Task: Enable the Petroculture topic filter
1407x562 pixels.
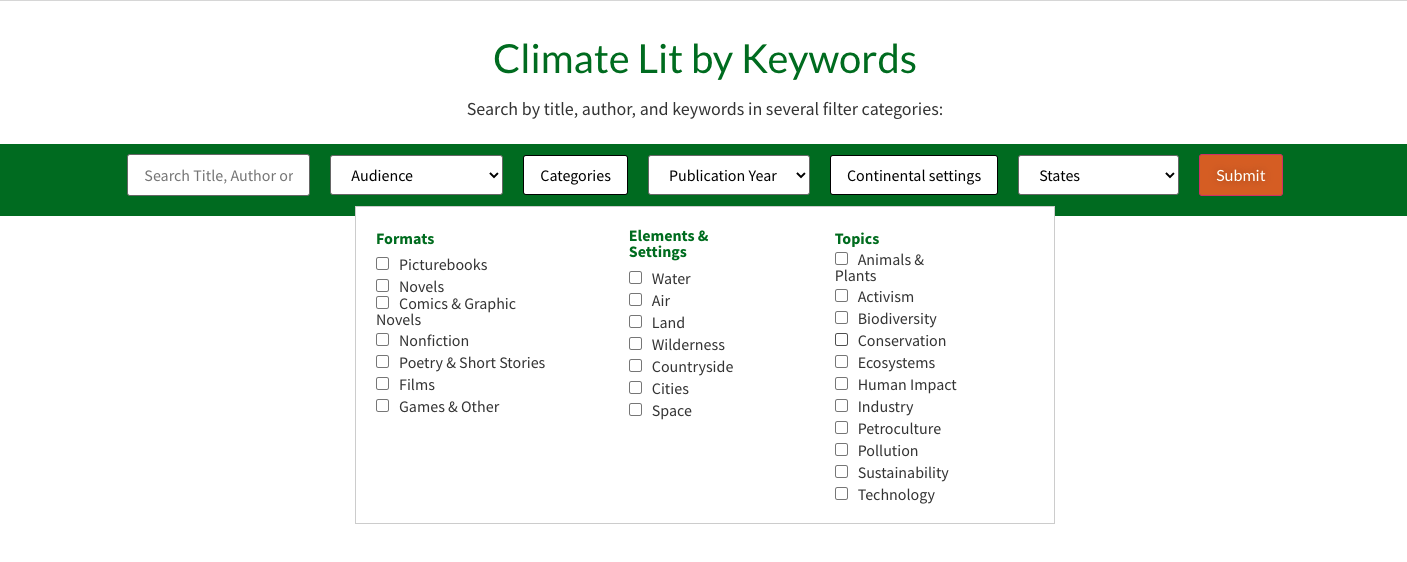Action: (841, 428)
